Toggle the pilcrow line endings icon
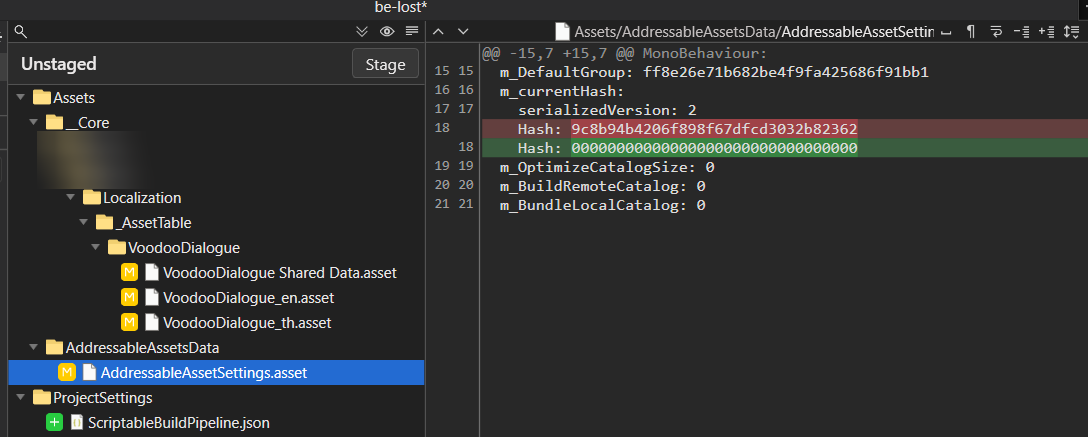 [970, 31]
